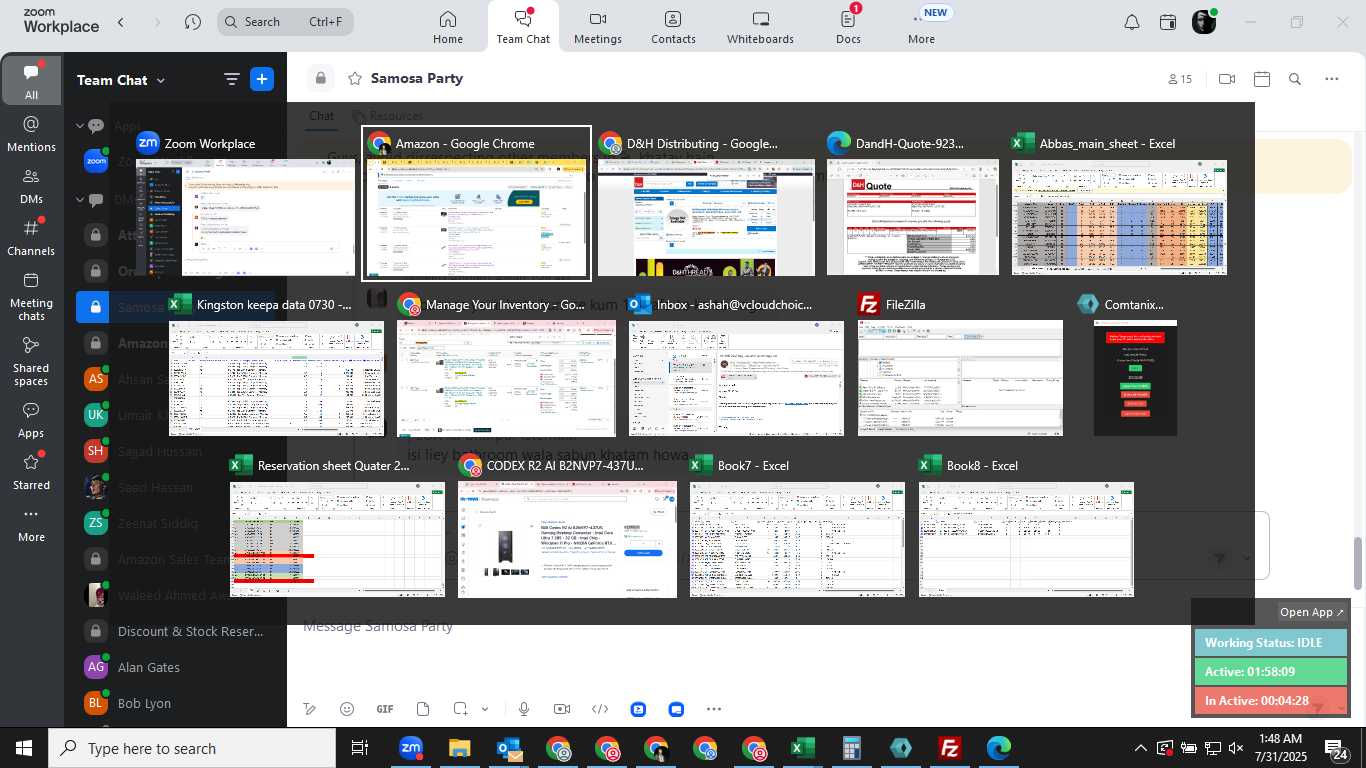Open FileZilla from the taskbar
The width and height of the screenshot is (1366, 768).
click(949, 748)
